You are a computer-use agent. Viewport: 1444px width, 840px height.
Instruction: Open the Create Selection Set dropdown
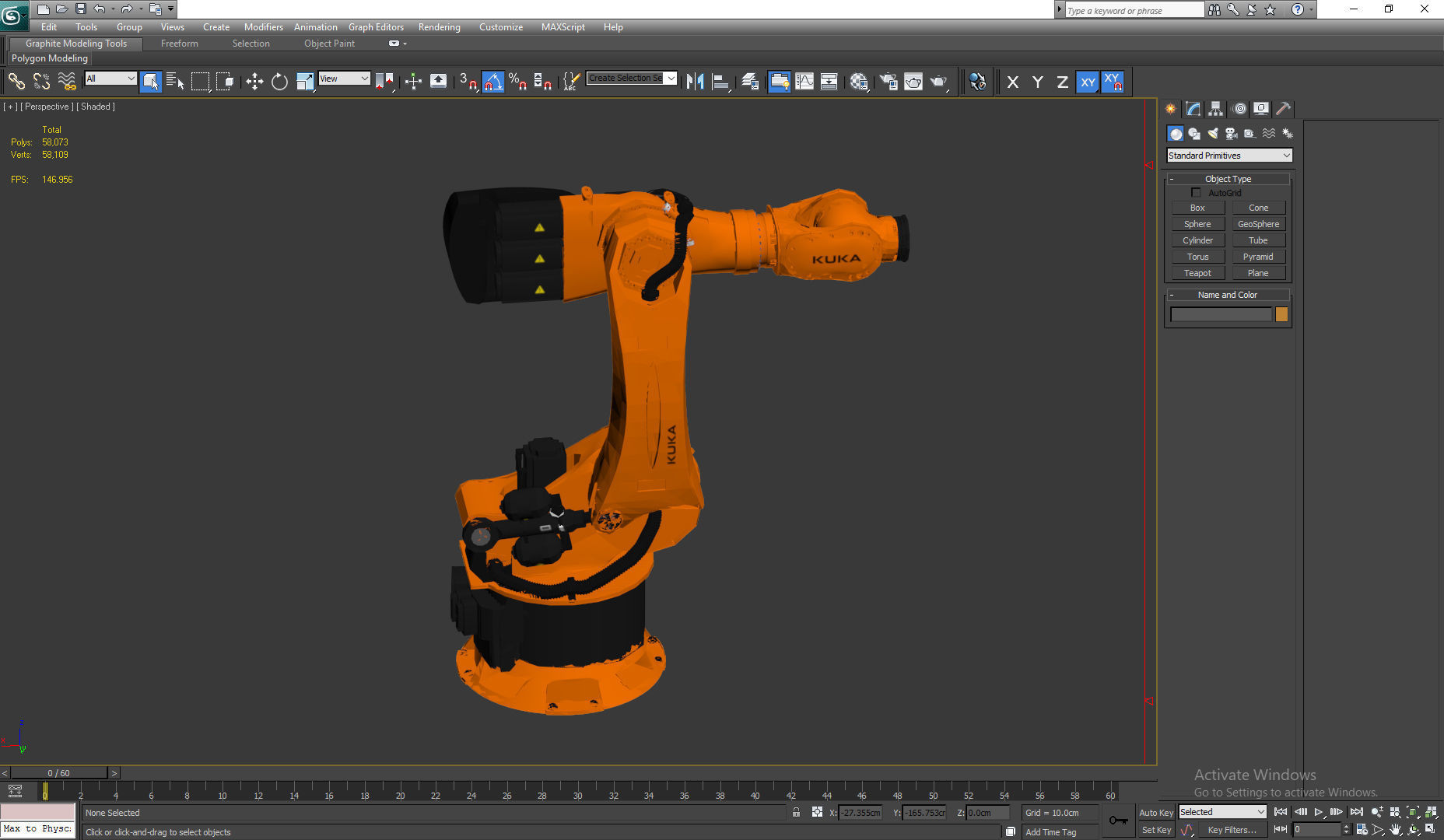632,78
